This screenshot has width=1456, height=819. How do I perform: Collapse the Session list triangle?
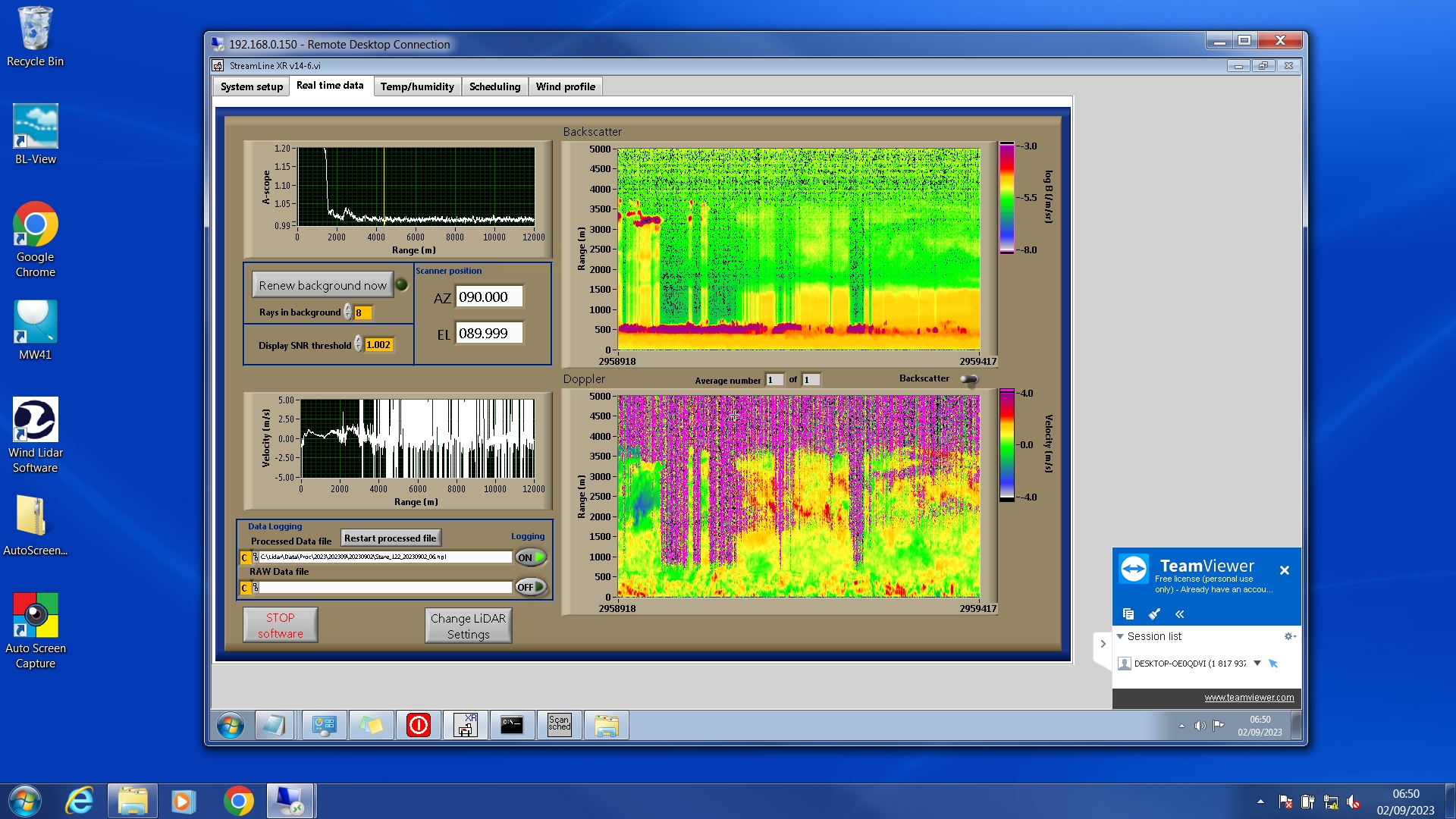1120,636
